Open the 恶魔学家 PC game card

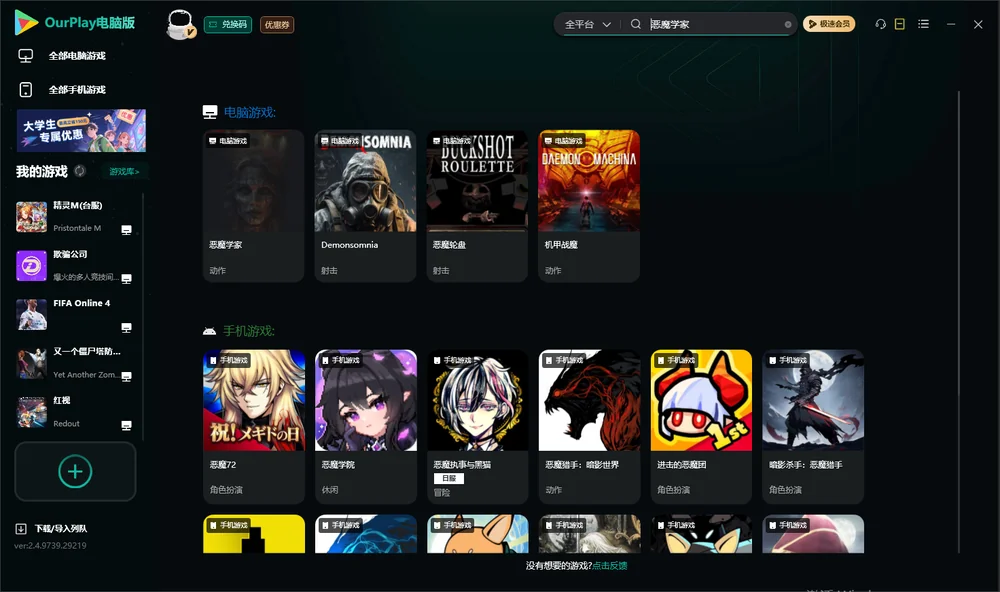tap(254, 205)
